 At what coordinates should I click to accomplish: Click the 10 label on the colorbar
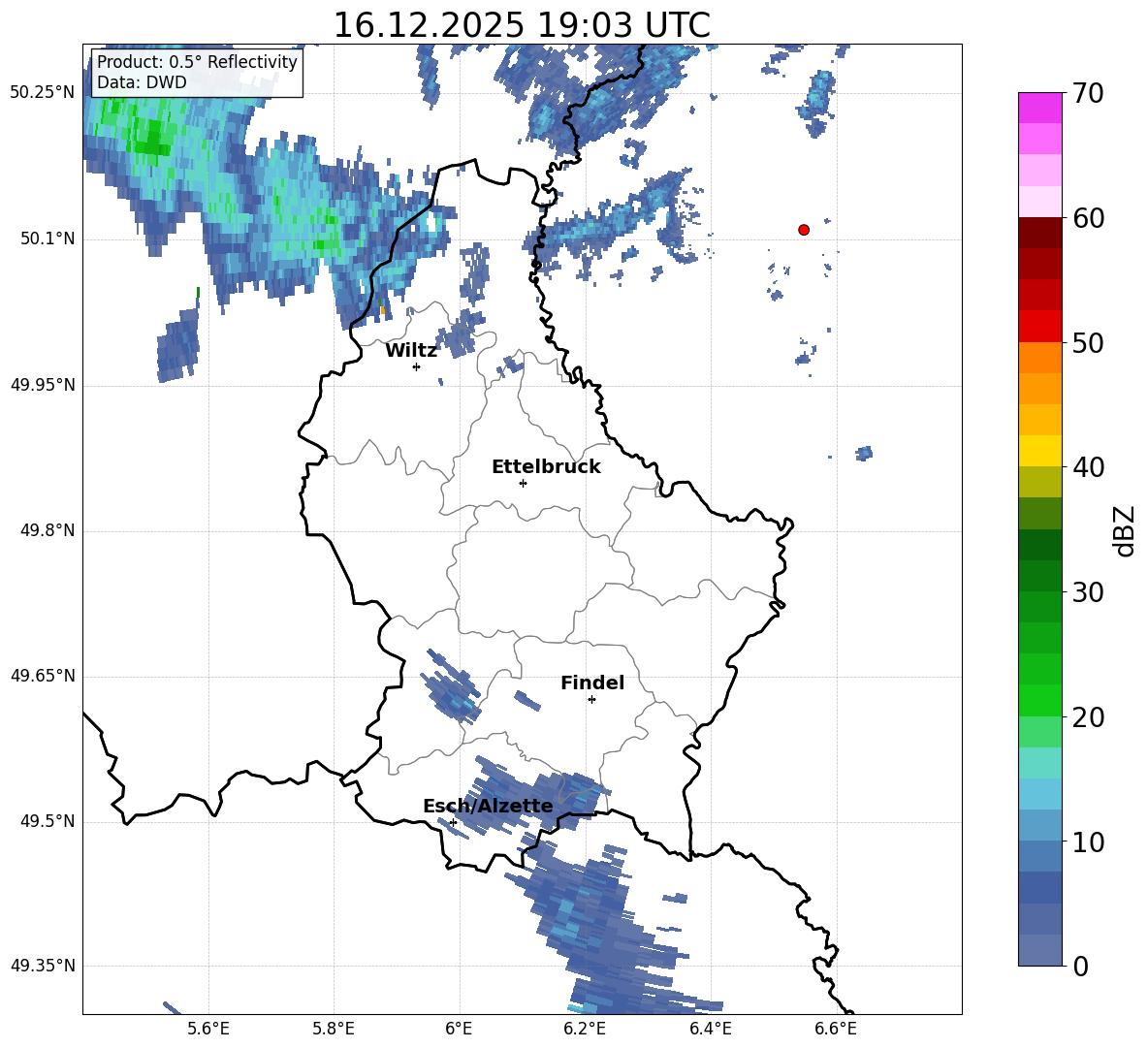point(1088,842)
